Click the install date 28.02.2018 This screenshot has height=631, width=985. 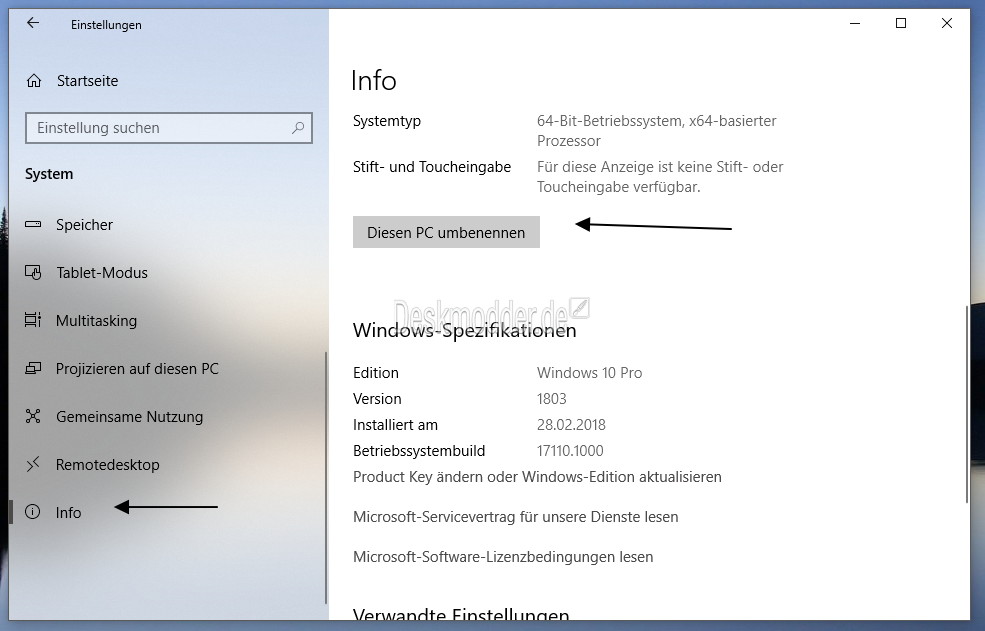571,425
